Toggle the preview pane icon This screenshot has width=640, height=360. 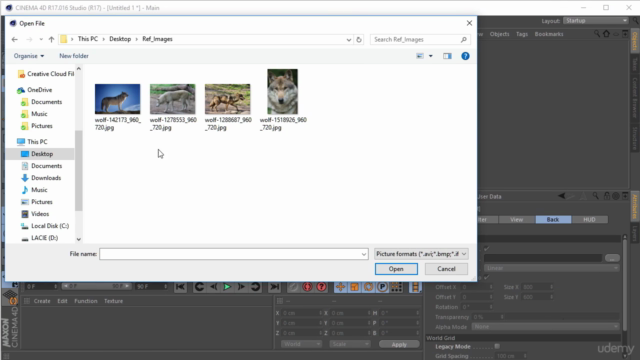click(x=447, y=56)
